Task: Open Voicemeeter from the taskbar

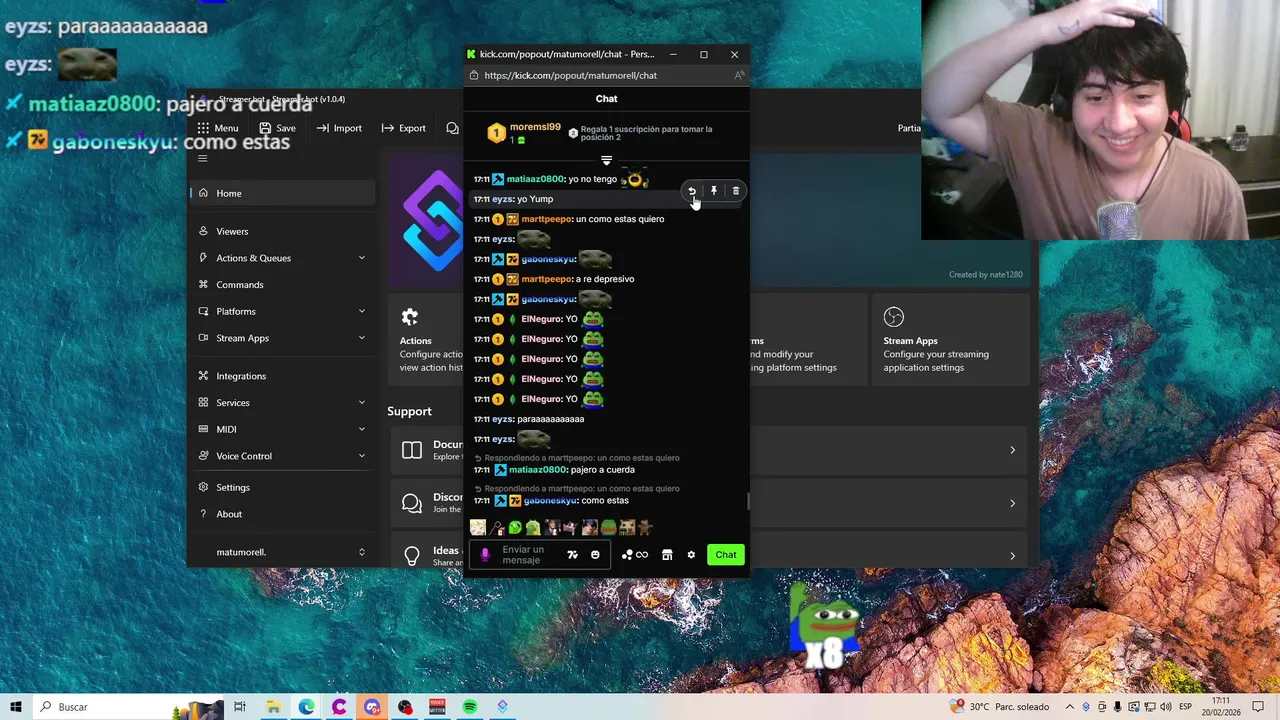Action: click(437, 707)
